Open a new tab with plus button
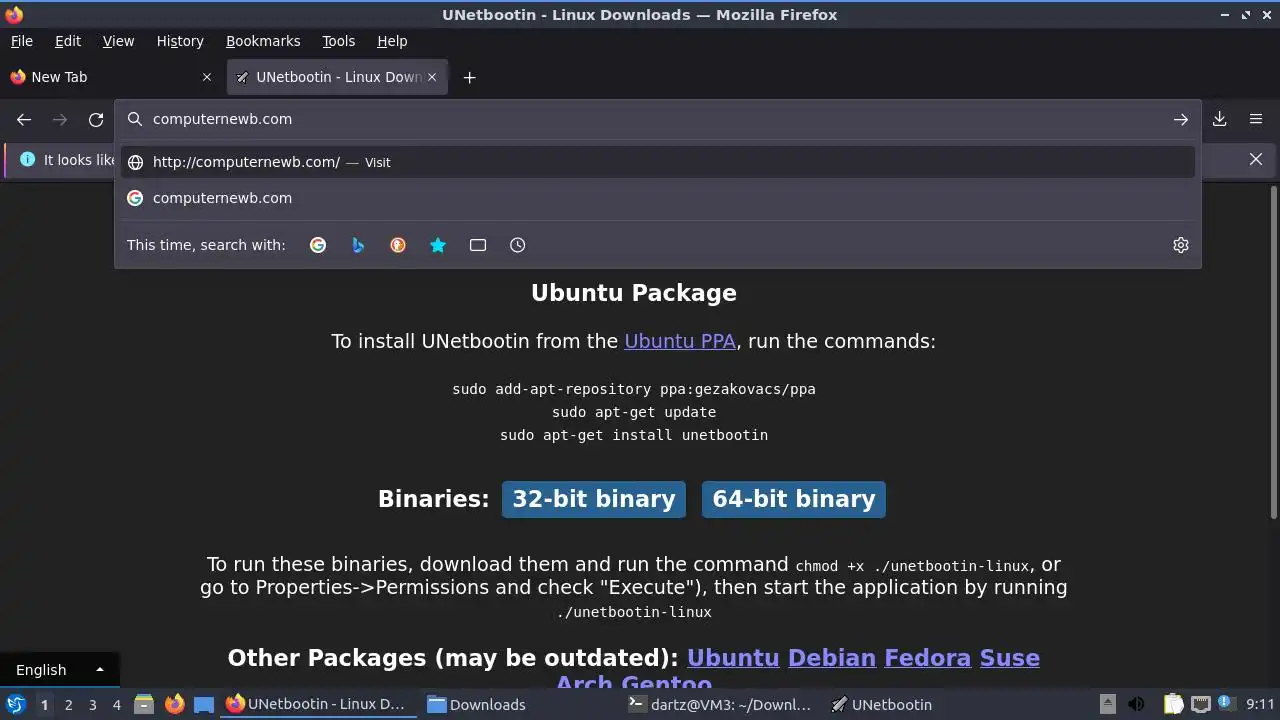The height and width of the screenshot is (720, 1280). click(469, 77)
